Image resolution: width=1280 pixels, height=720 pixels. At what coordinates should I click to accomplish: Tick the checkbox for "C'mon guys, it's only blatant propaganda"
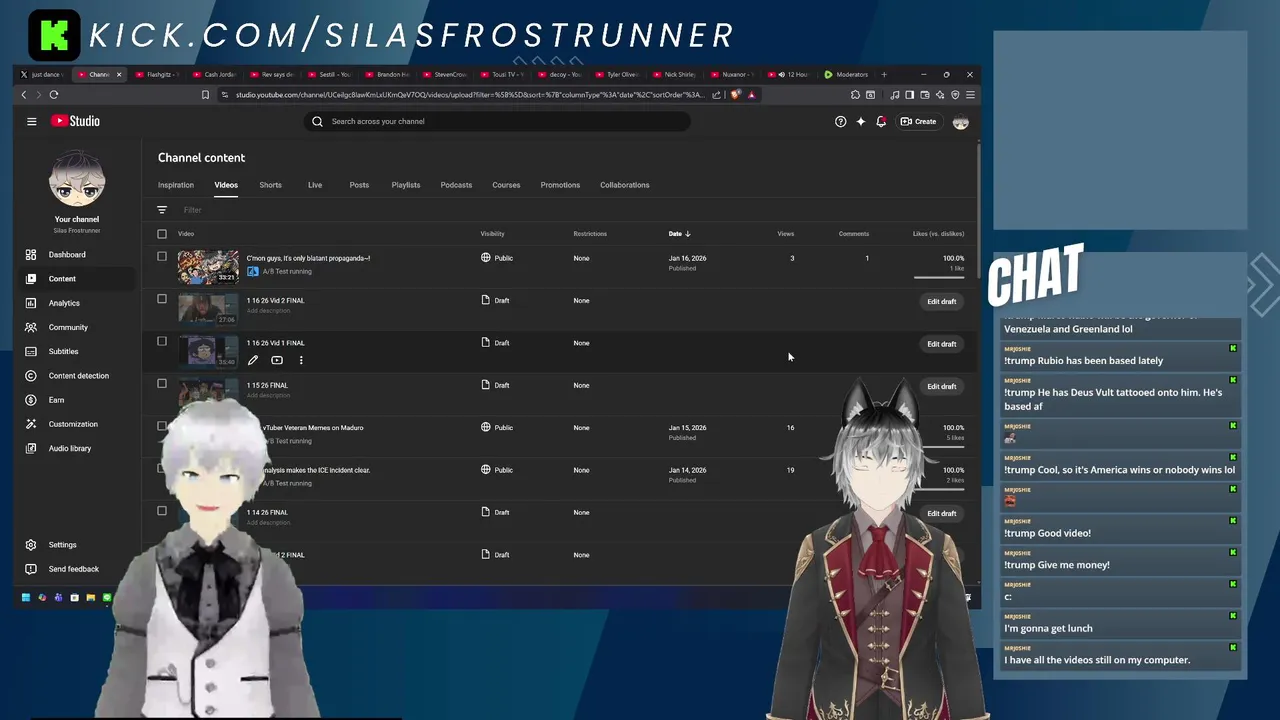(x=162, y=256)
